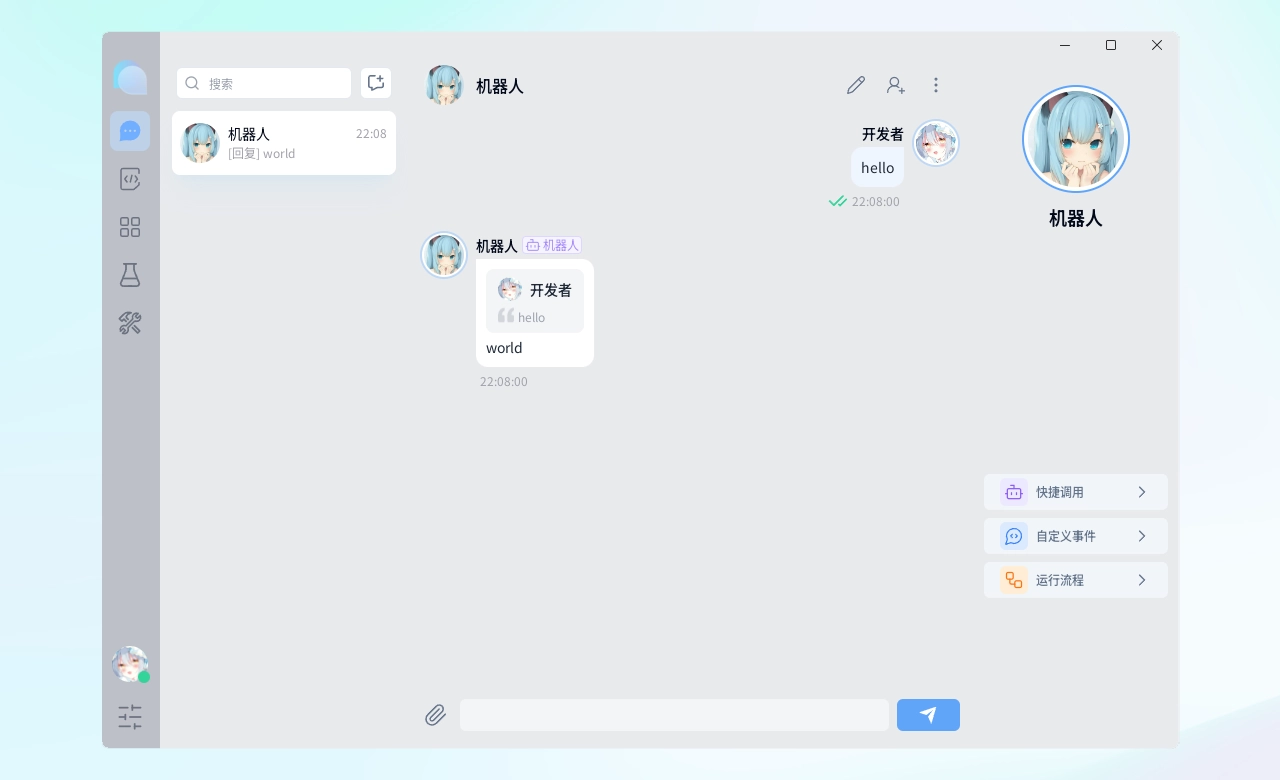
Task: Click the large robot avatar in right panel
Action: click(x=1076, y=139)
